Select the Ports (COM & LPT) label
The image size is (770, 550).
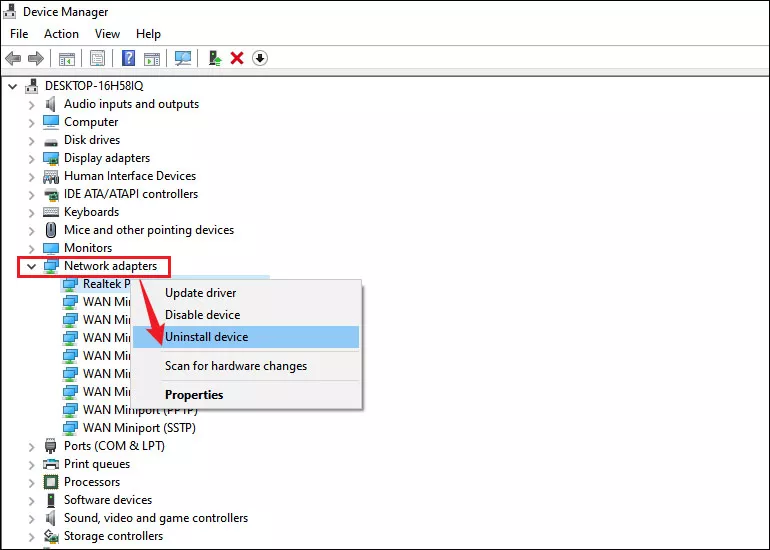[114, 446]
